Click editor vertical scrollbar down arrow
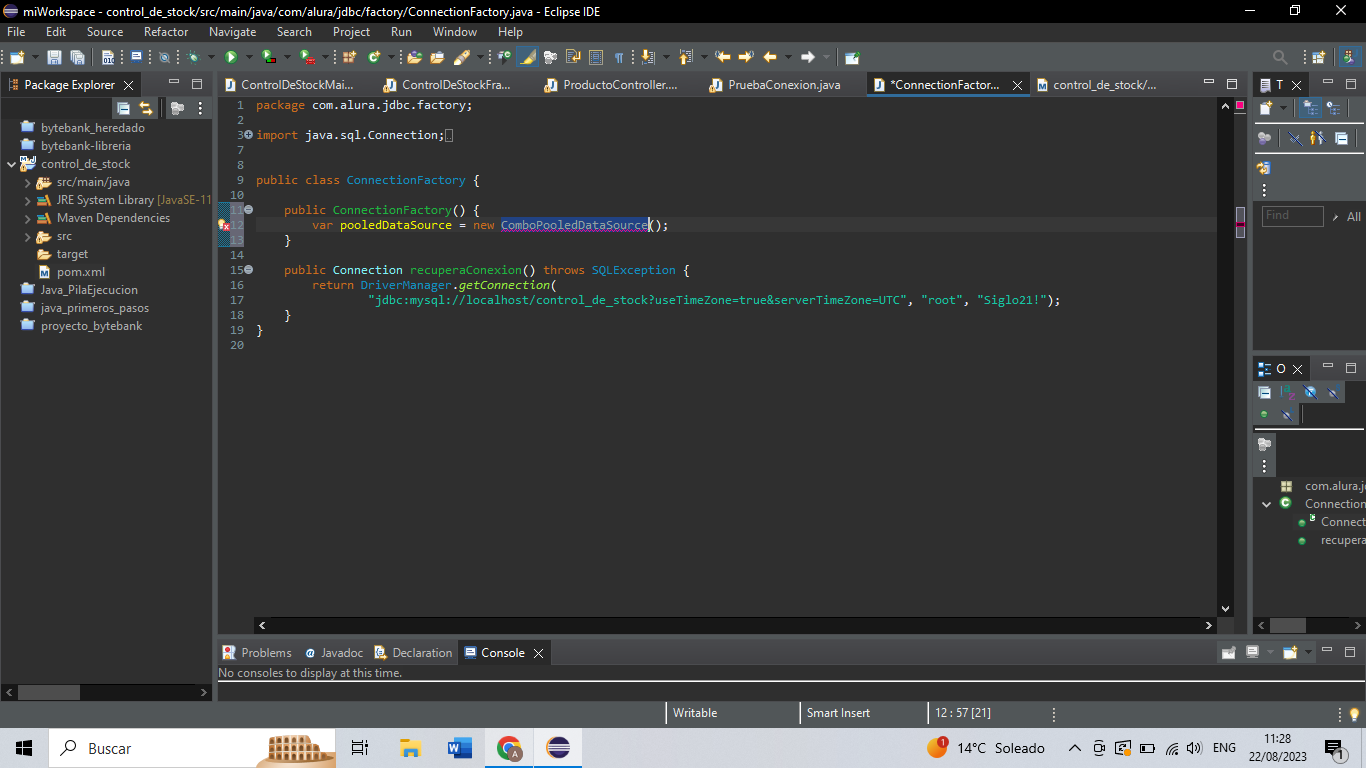Image resolution: width=1366 pixels, height=768 pixels. [x=1225, y=608]
